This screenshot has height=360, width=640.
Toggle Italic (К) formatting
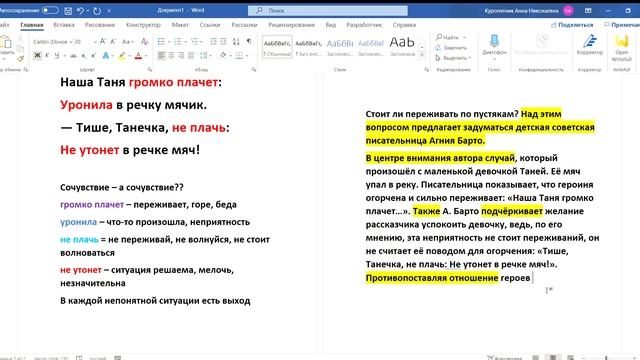click(x=47, y=56)
